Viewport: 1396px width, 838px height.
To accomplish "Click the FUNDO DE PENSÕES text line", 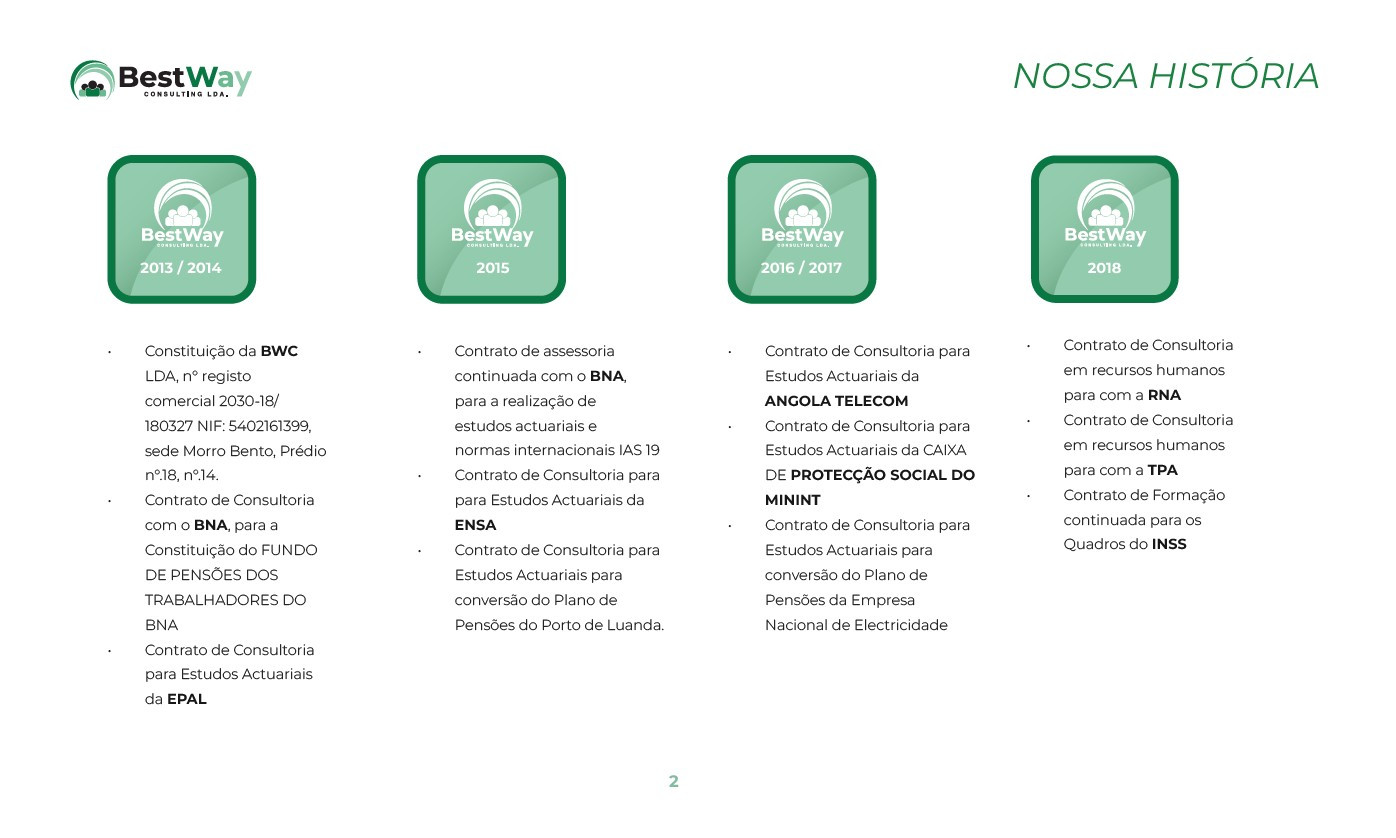I will (230, 550).
